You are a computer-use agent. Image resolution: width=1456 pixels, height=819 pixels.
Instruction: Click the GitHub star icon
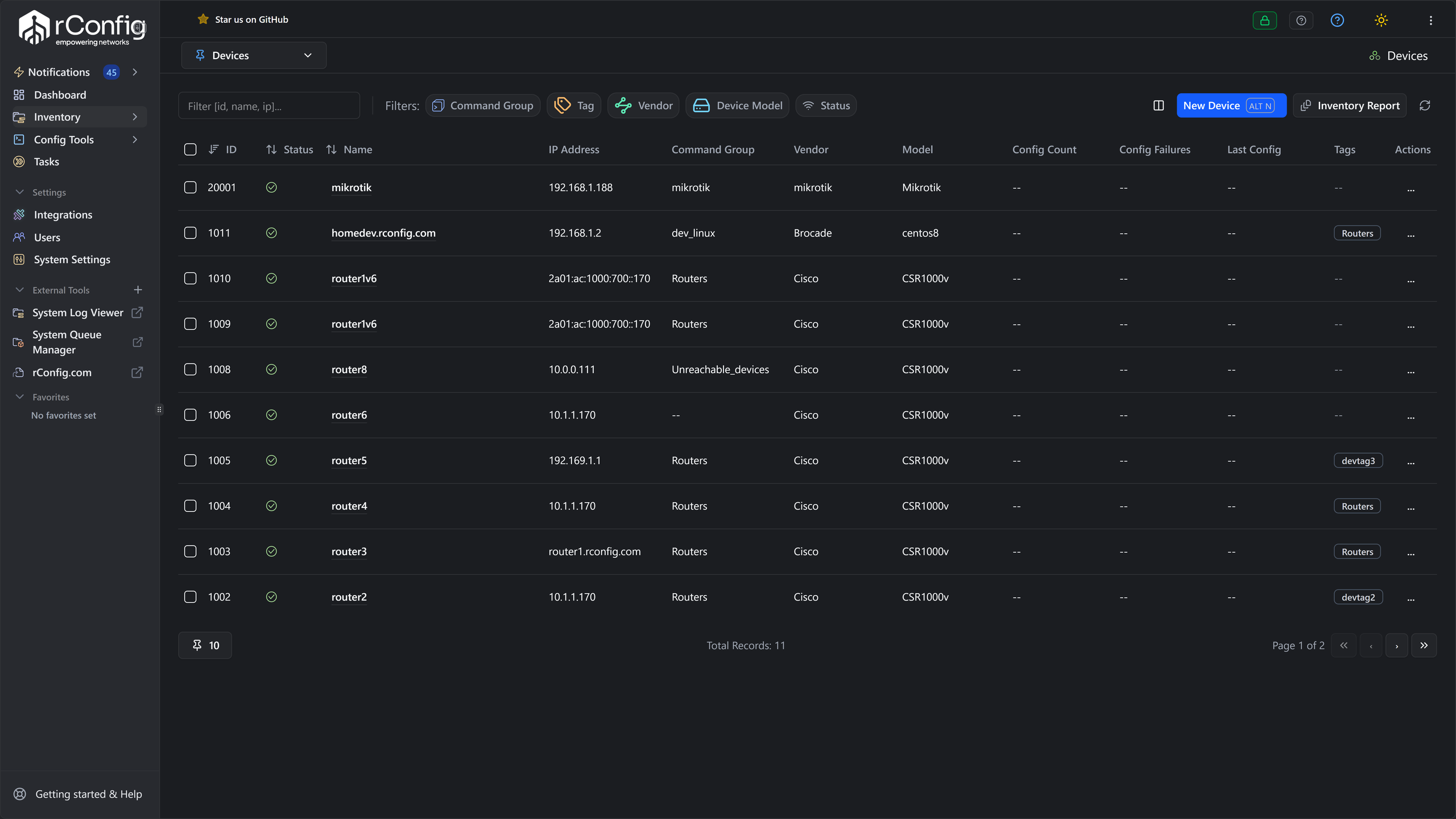(203, 19)
